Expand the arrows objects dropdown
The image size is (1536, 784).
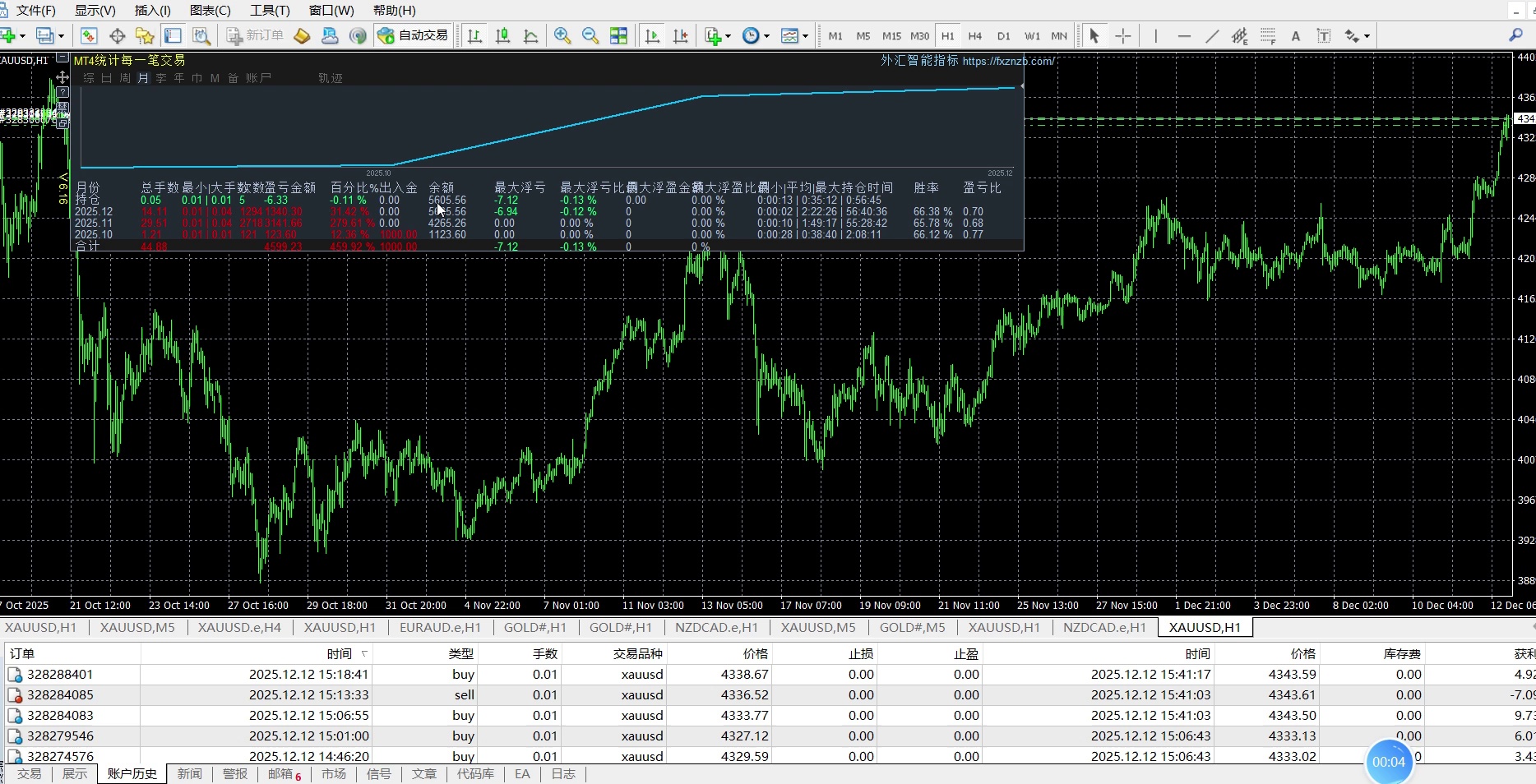pos(1367,36)
